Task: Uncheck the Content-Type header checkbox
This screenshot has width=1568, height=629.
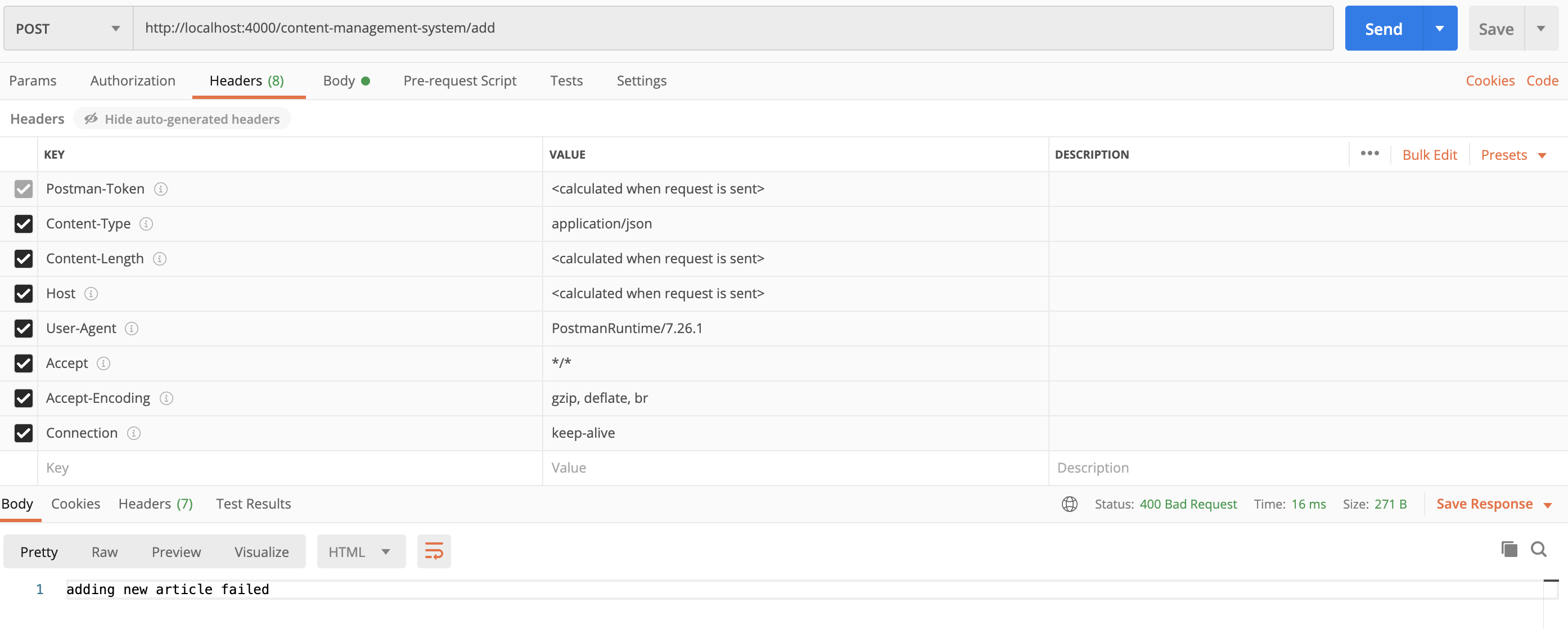Action: click(x=23, y=224)
